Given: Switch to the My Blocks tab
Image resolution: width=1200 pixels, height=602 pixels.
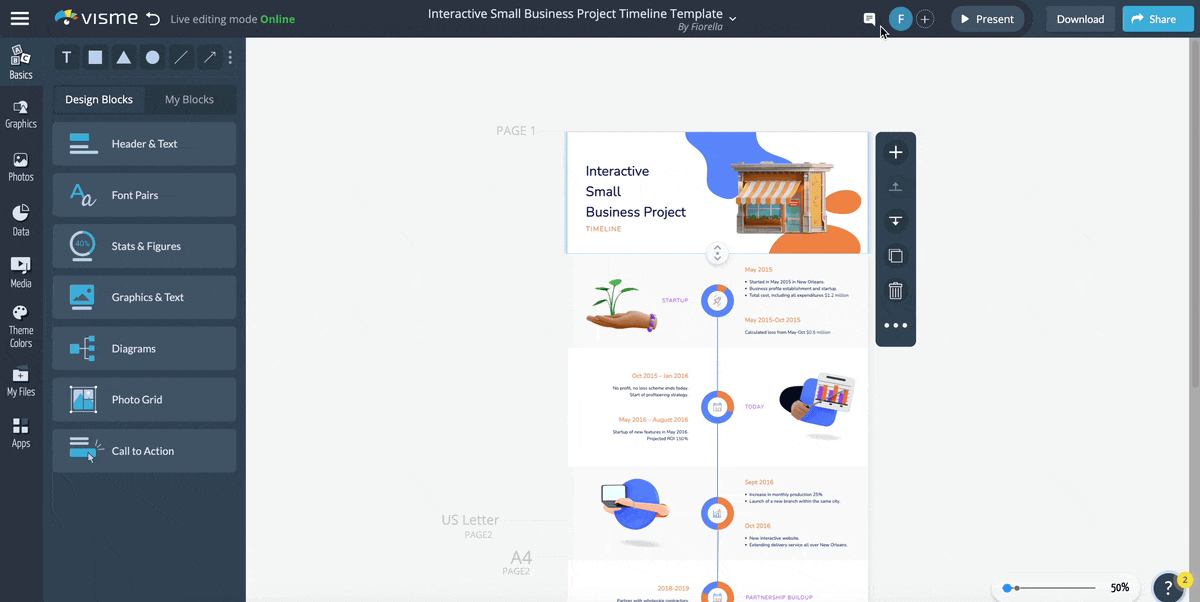Looking at the screenshot, I should 189,99.
